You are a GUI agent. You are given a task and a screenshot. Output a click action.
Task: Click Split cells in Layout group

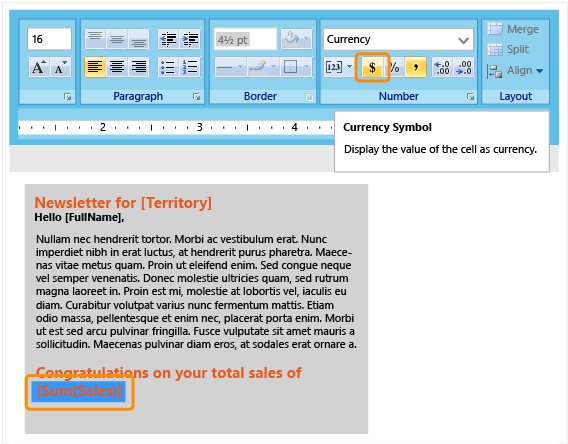pyautogui.click(x=508, y=49)
